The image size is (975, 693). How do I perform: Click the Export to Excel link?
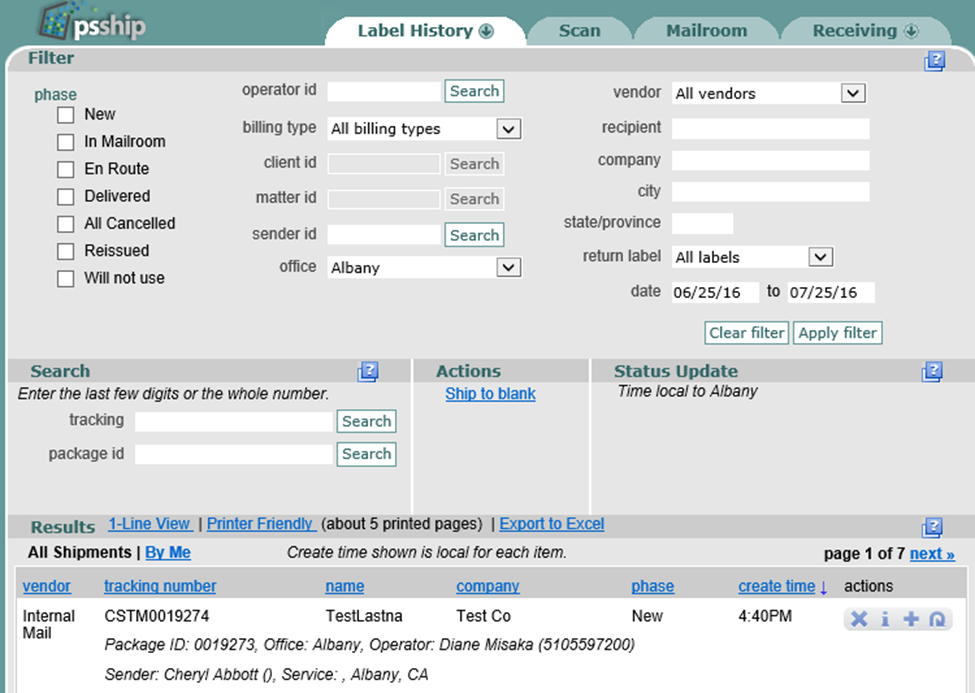pyautogui.click(x=552, y=524)
